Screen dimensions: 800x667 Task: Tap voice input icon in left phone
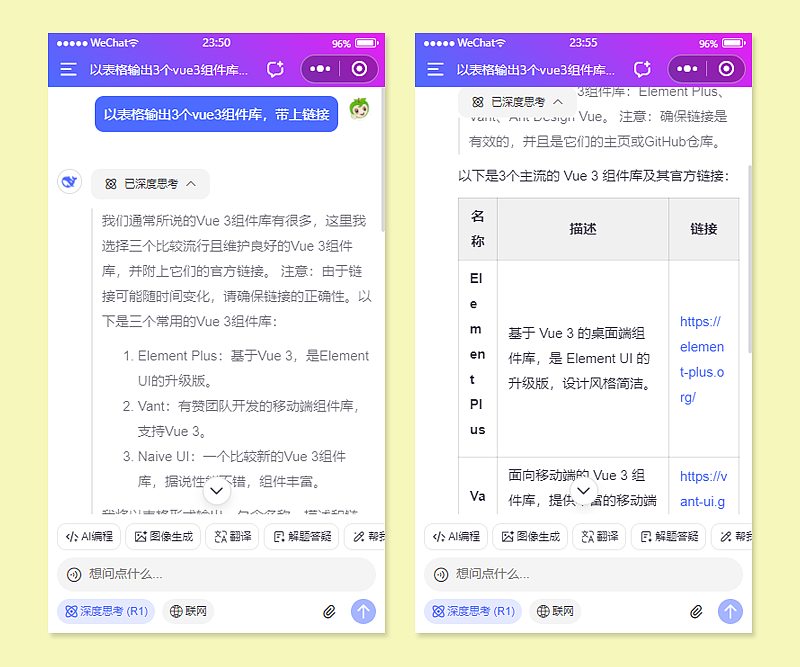coord(74,575)
